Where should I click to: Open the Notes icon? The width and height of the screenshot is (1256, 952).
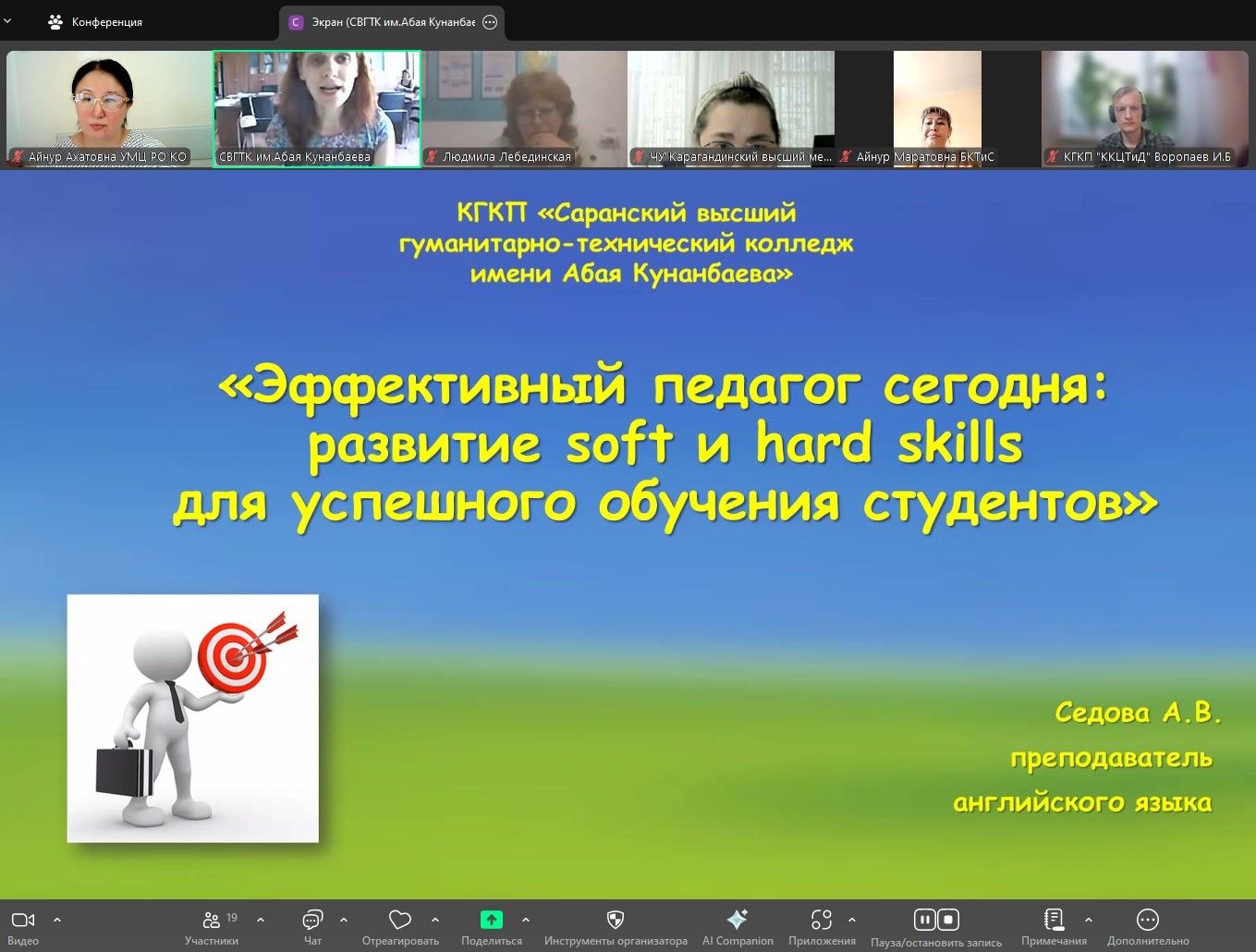pyautogui.click(x=1054, y=920)
